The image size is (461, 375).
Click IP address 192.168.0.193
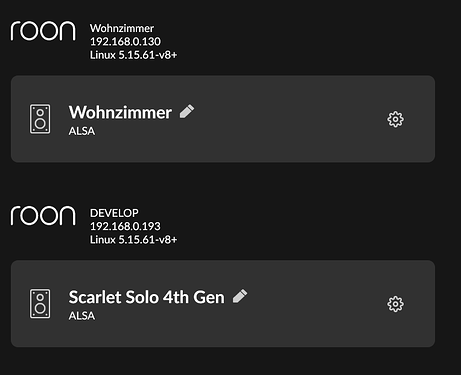point(125,226)
